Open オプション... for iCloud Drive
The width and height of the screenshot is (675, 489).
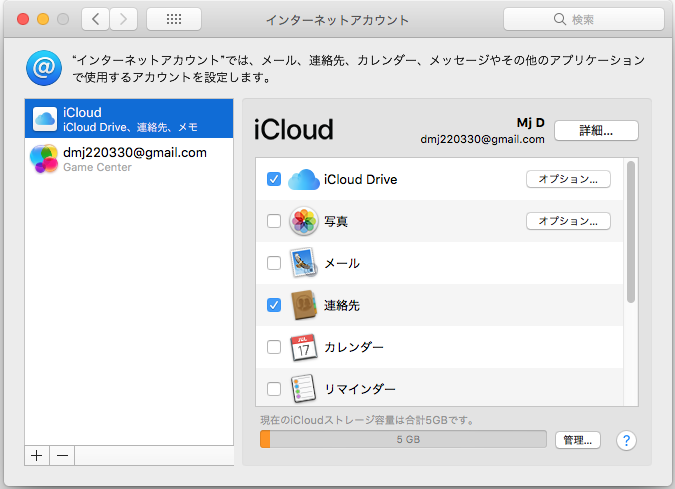click(568, 179)
